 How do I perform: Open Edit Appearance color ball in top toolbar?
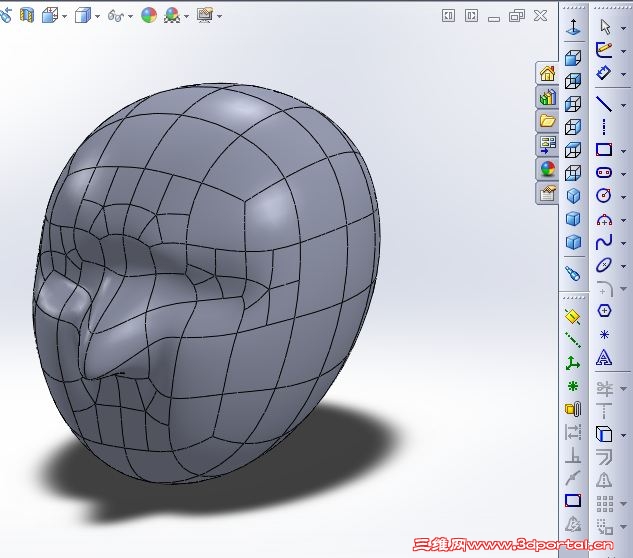[x=149, y=16]
